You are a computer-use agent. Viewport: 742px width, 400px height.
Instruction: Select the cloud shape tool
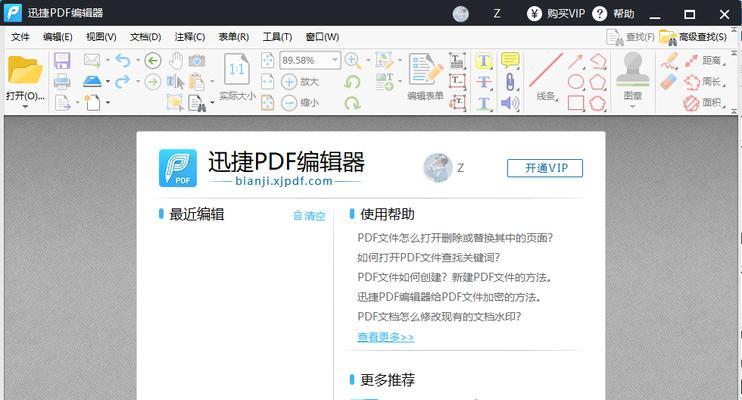(598, 103)
